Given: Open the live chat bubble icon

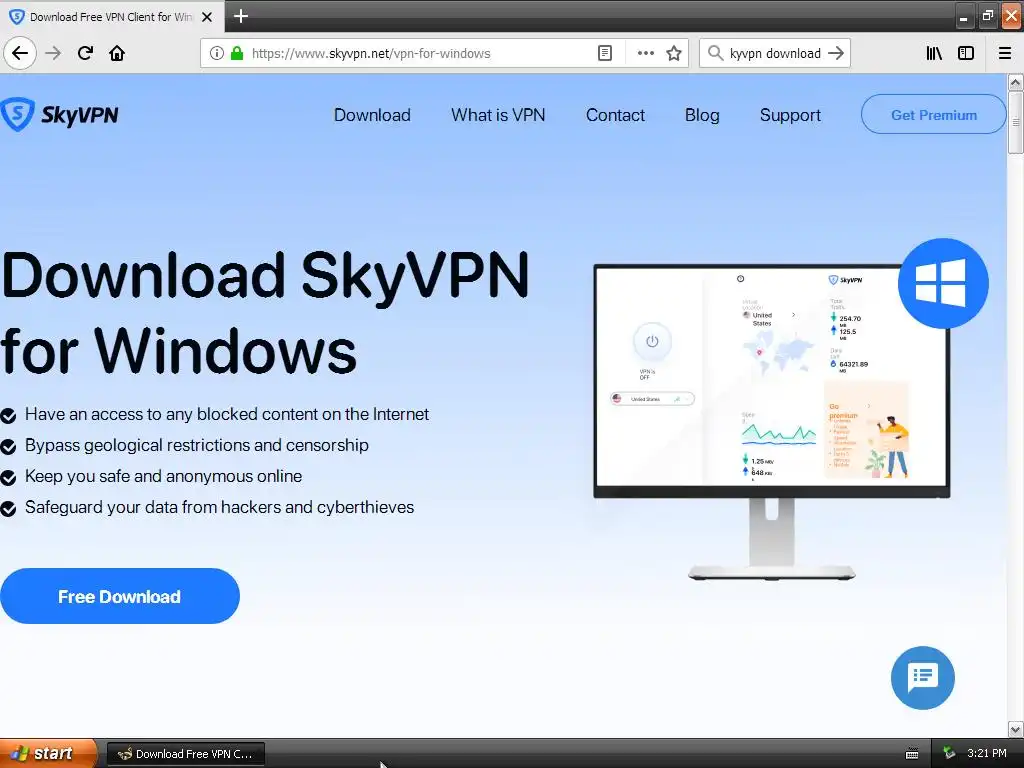Looking at the screenshot, I should 923,678.
